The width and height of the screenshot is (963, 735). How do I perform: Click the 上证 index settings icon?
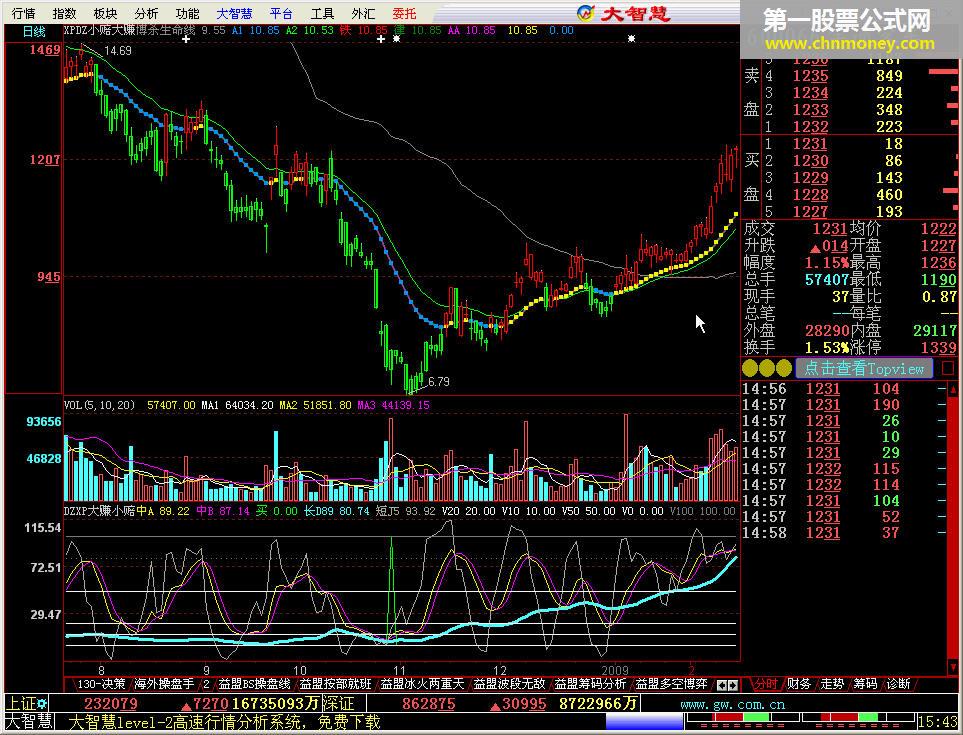coord(42,704)
